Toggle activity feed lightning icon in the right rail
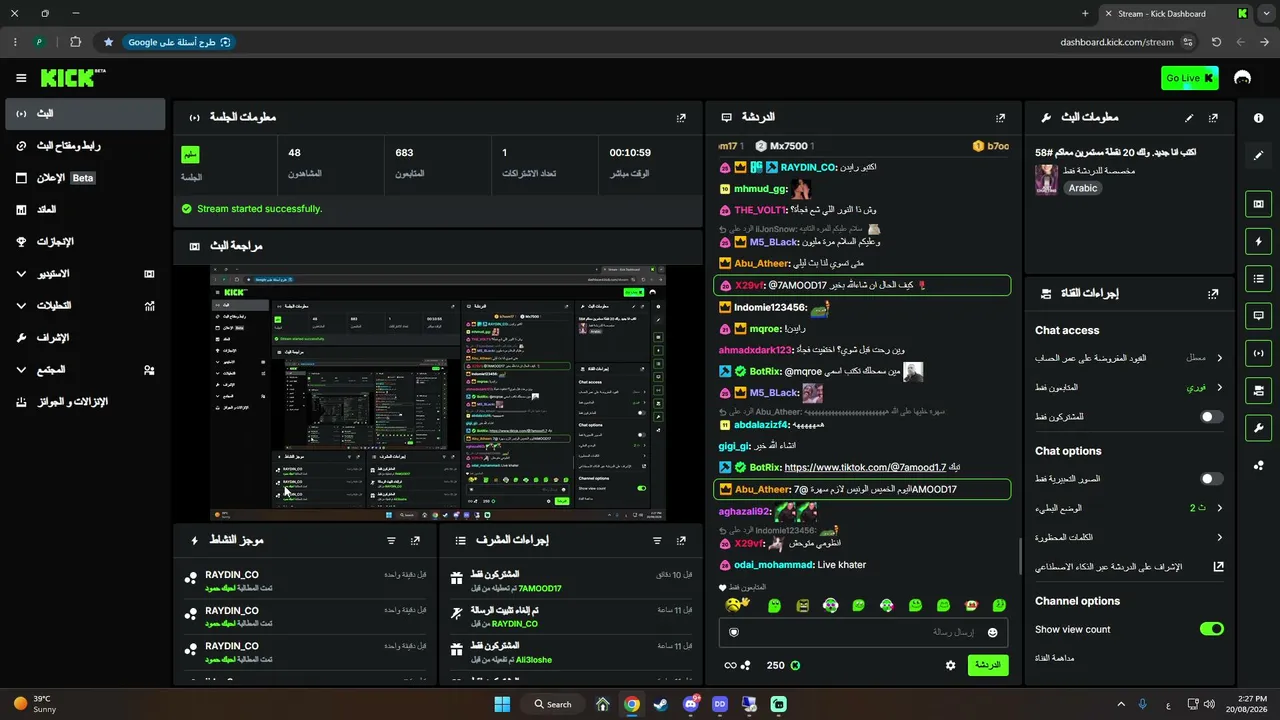 [1259, 241]
